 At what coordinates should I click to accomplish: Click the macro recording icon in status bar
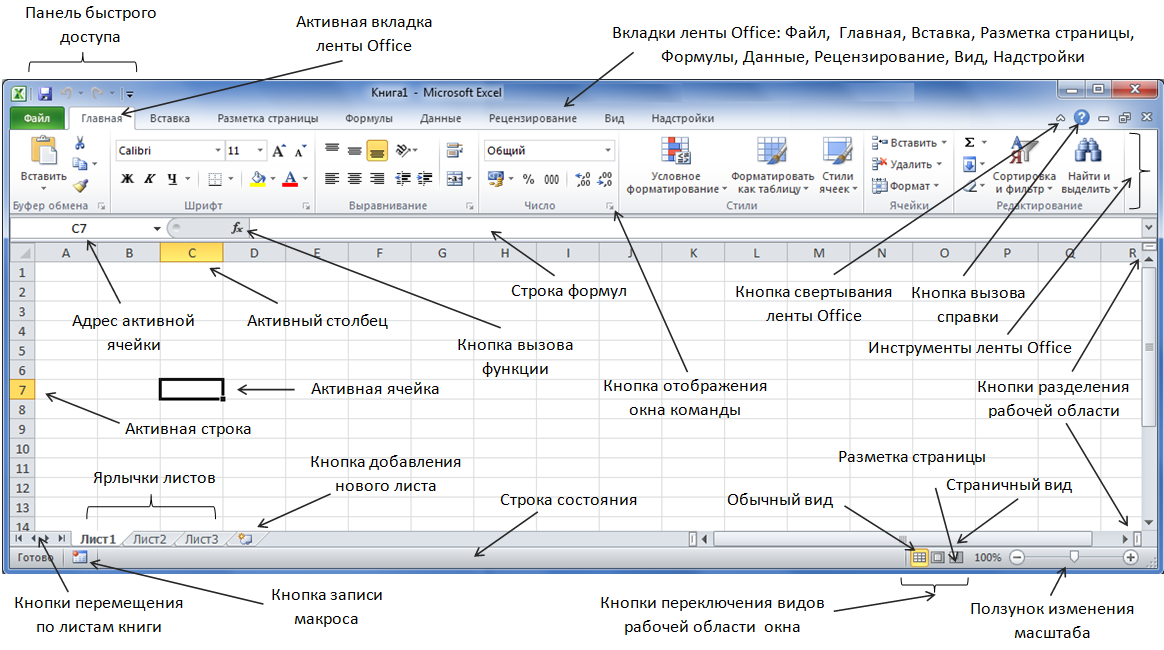(x=80, y=557)
